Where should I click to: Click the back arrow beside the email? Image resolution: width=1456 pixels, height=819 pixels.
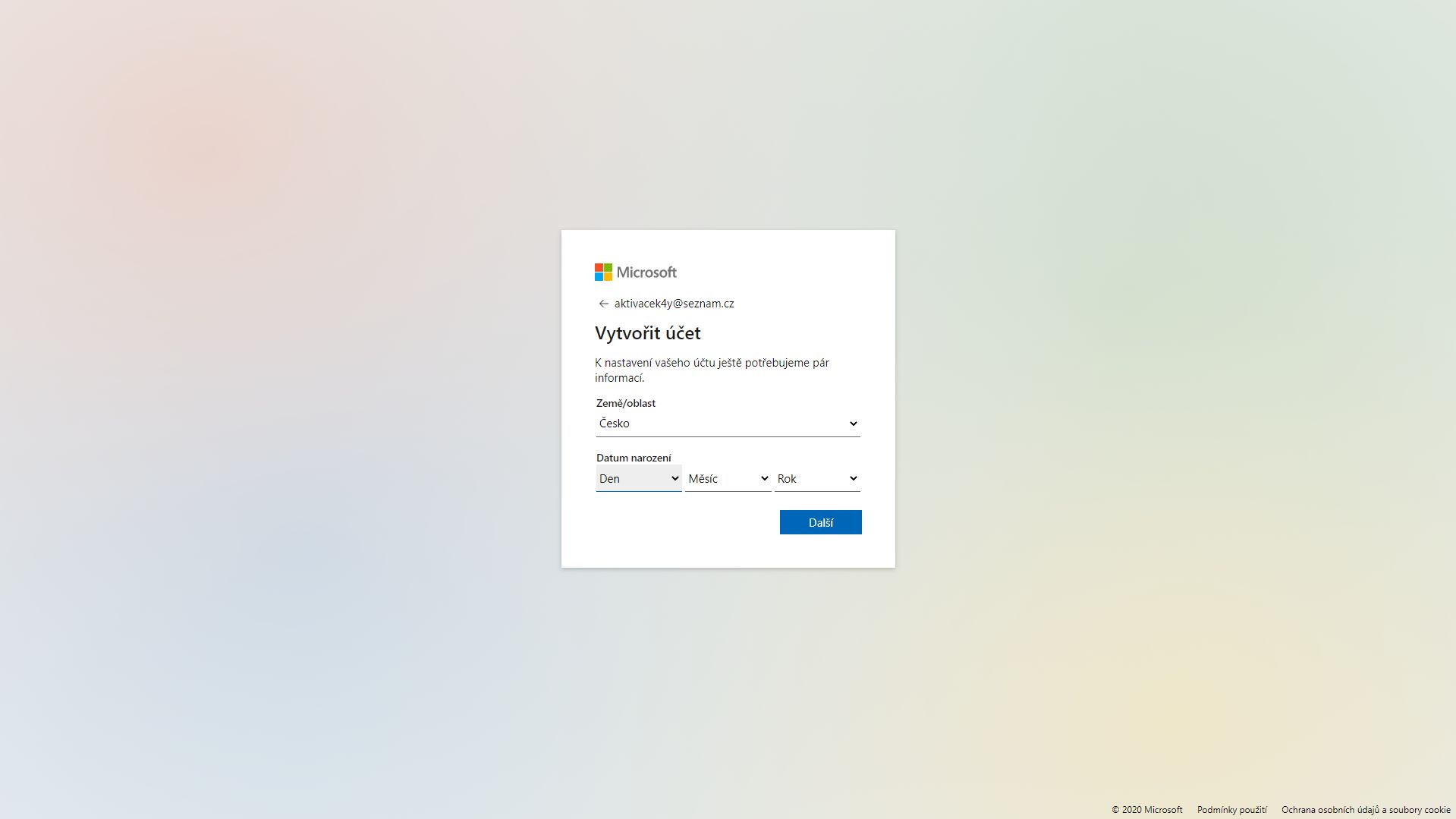click(x=603, y=304)
